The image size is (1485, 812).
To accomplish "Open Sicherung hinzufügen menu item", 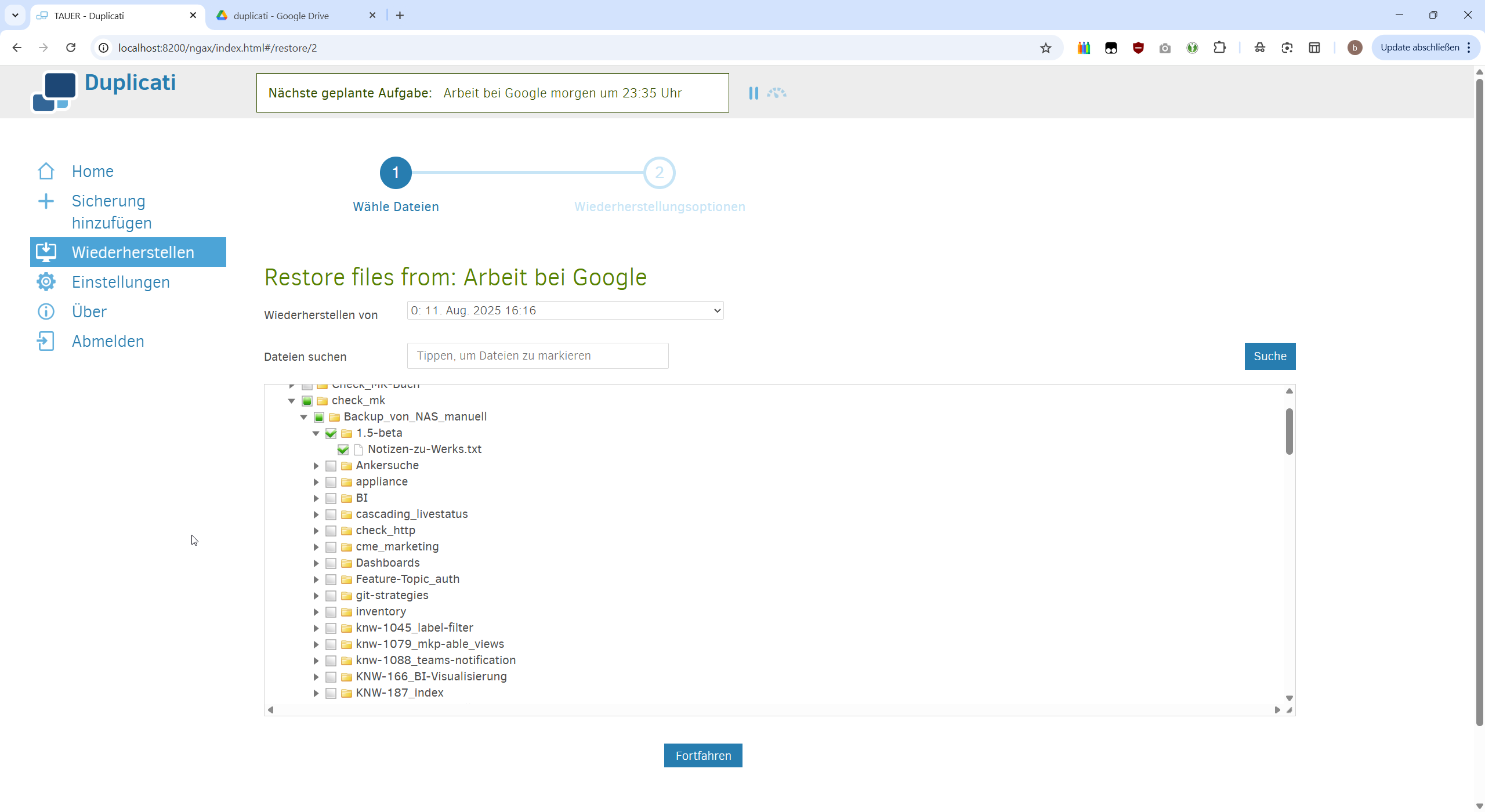I will coord(112,212).
